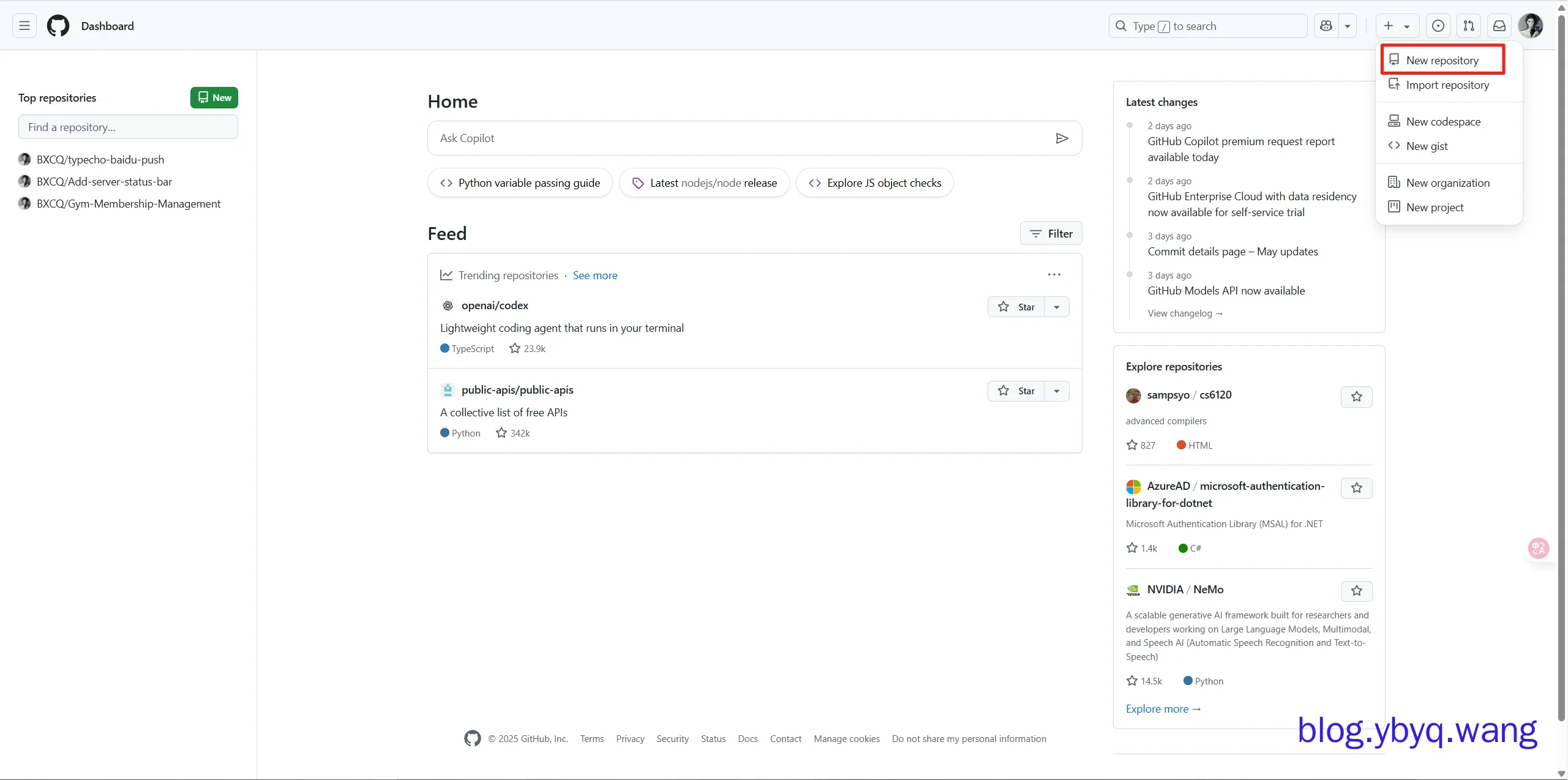The height and width of the screenshot is (780, 1568).
Task: Expand the list dropdown beside public-apis Star
Action: 1057,391
